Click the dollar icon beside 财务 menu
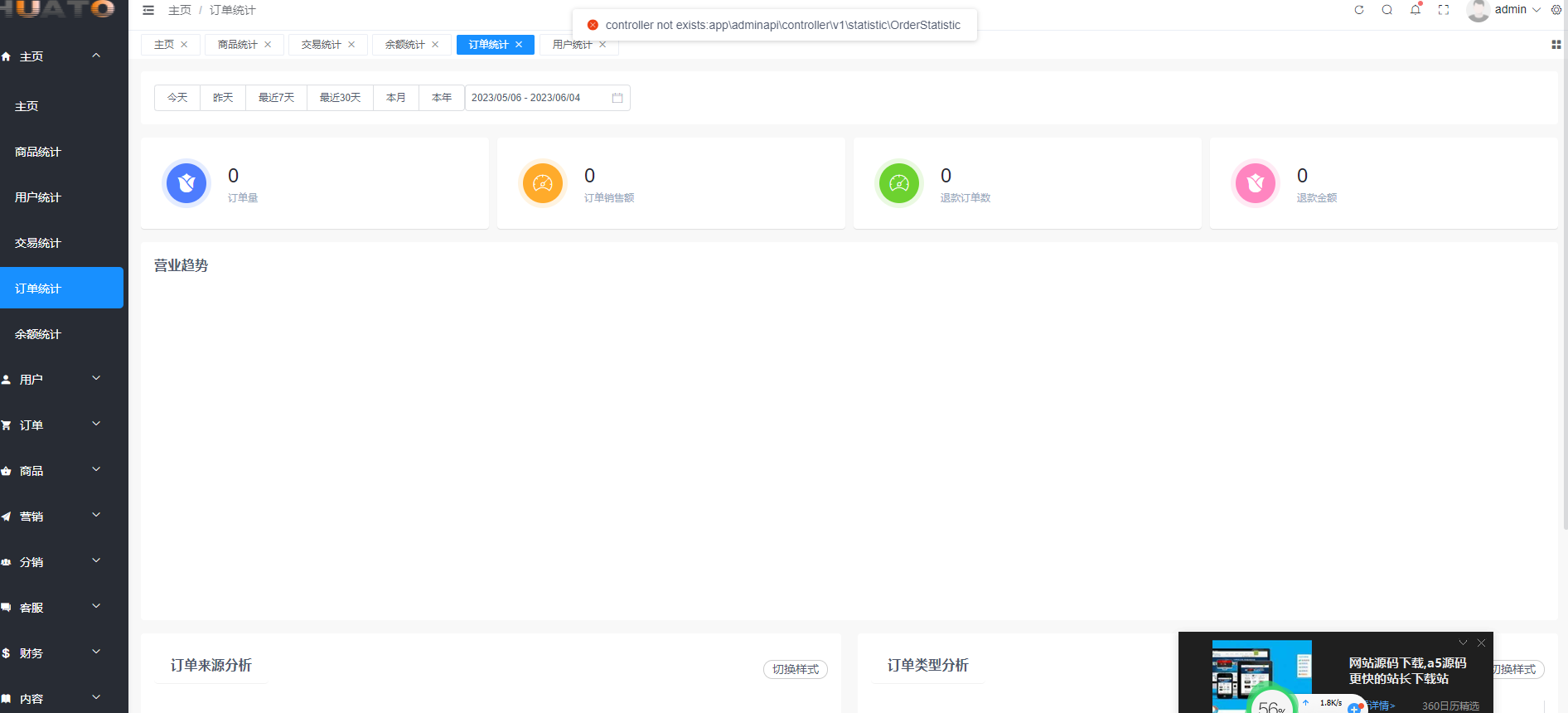 [x=6, y=653]
